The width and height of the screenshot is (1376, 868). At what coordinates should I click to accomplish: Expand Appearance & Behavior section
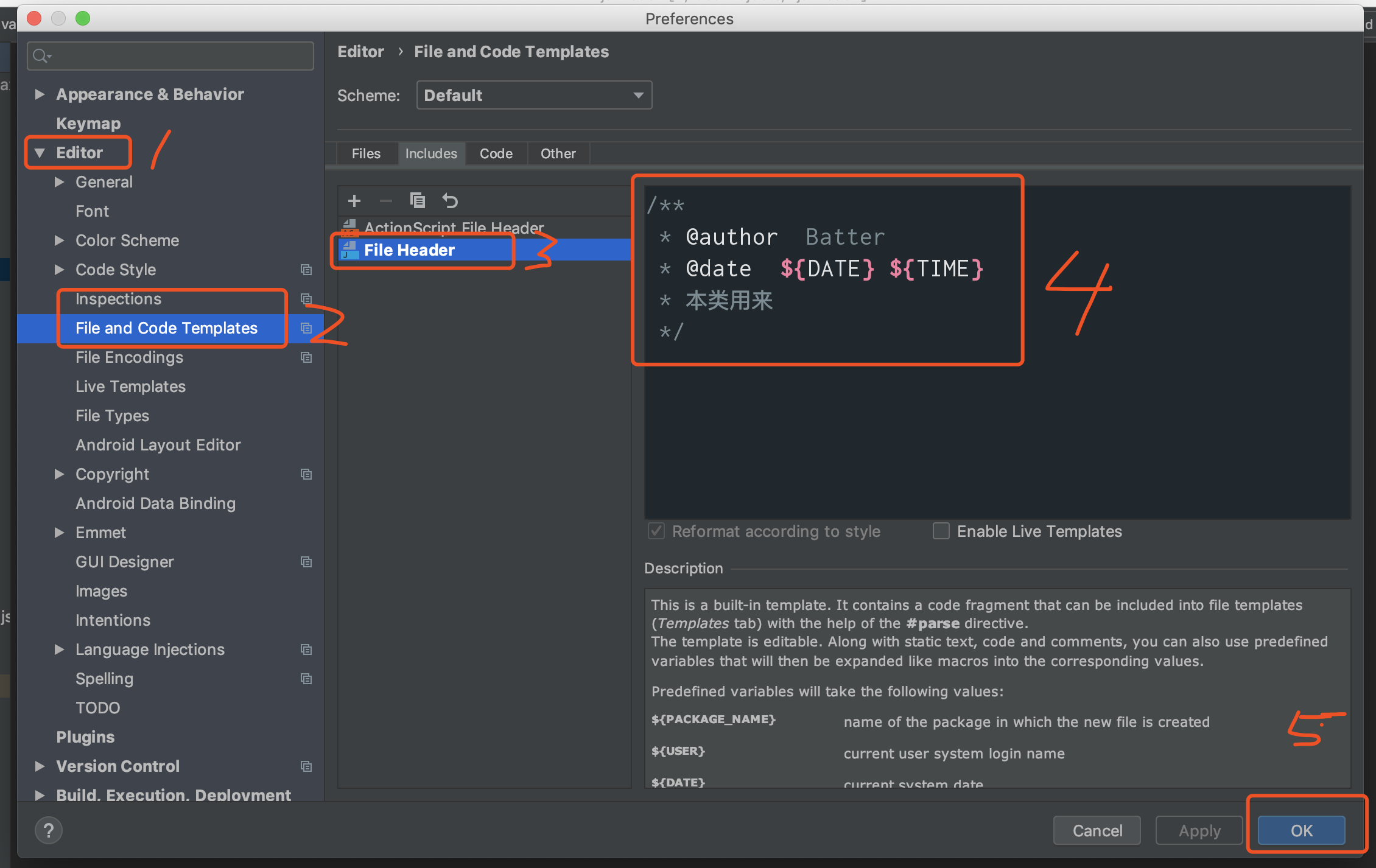[40, 94]
